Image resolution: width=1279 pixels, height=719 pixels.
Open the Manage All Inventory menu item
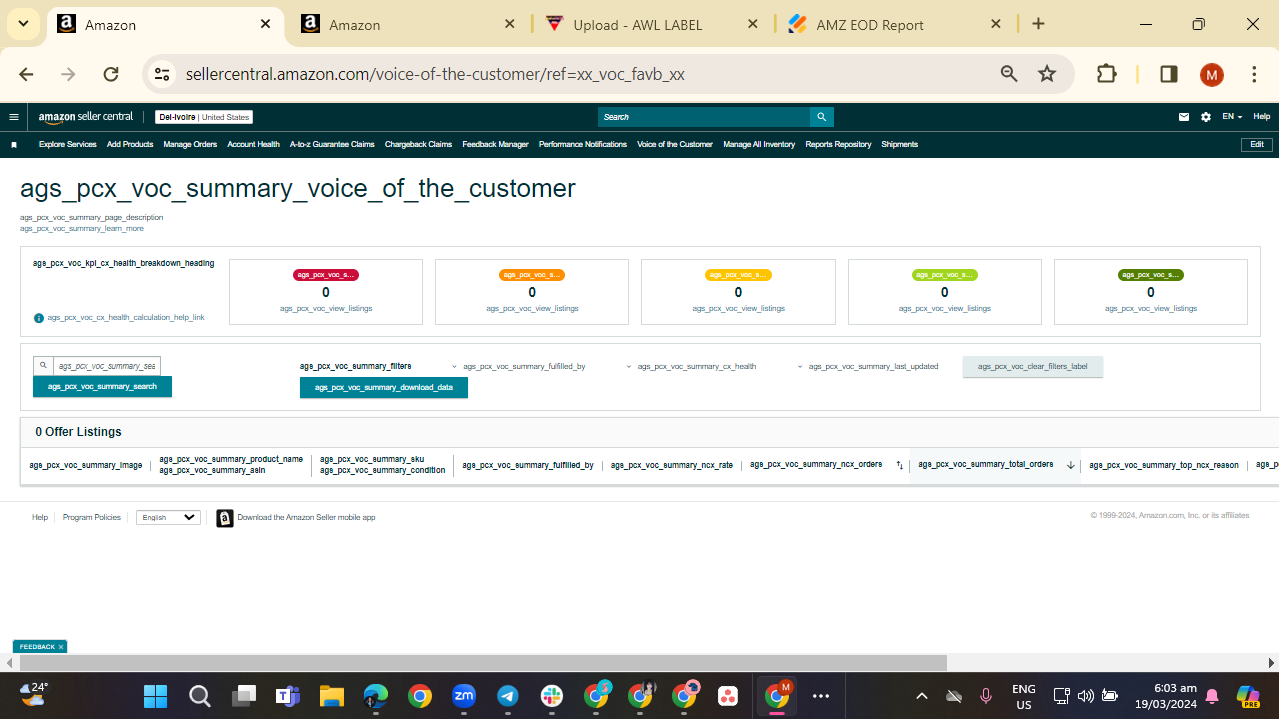click(759, 145)
